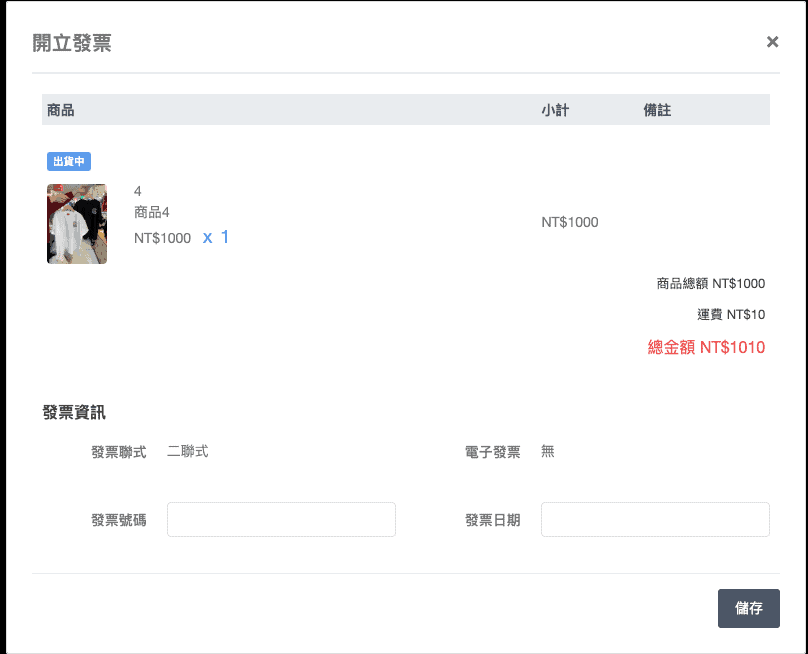Image resolution: width=808 pixels, height=654 pixels.
Task: Click the red 總金額 NT$1010 total
Action: pos(706,347)
